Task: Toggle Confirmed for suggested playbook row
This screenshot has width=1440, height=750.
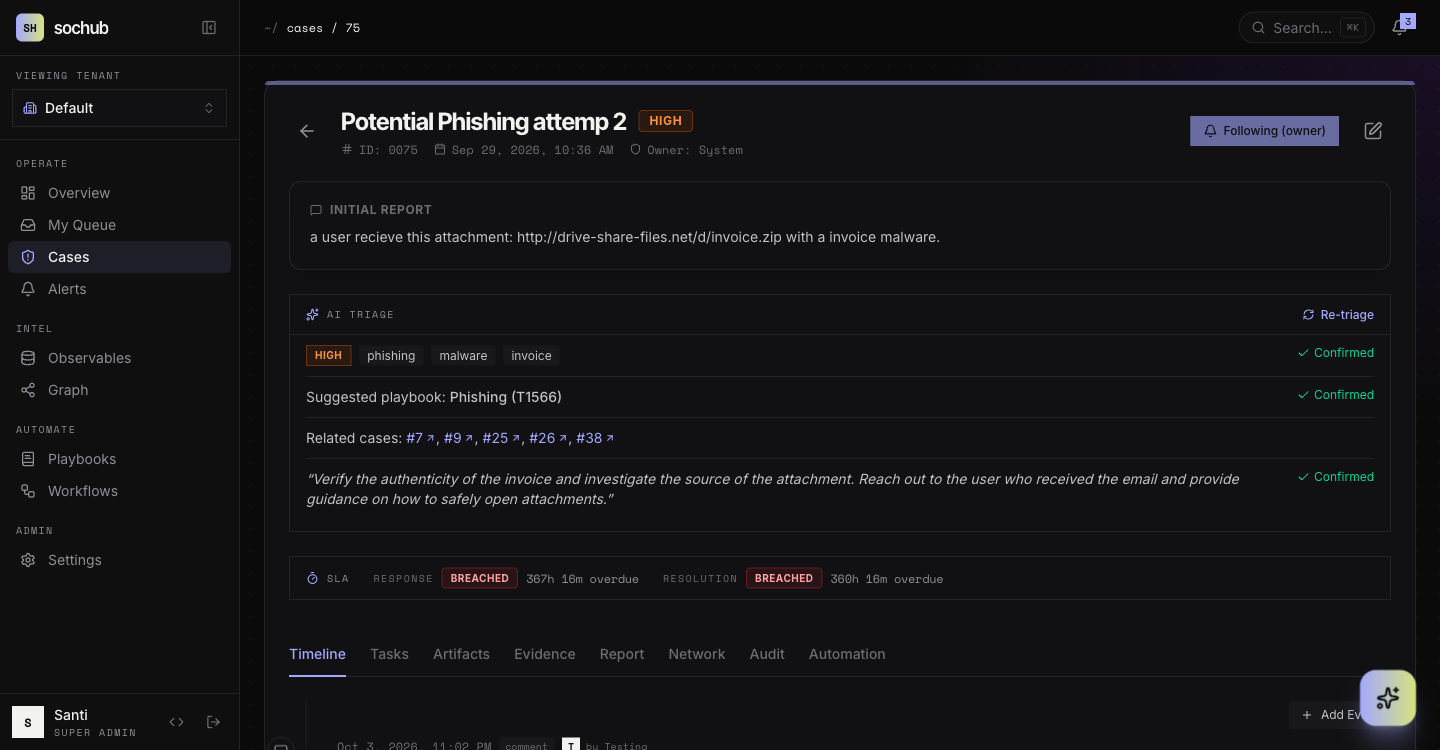Action: (x=1335, y=395)
